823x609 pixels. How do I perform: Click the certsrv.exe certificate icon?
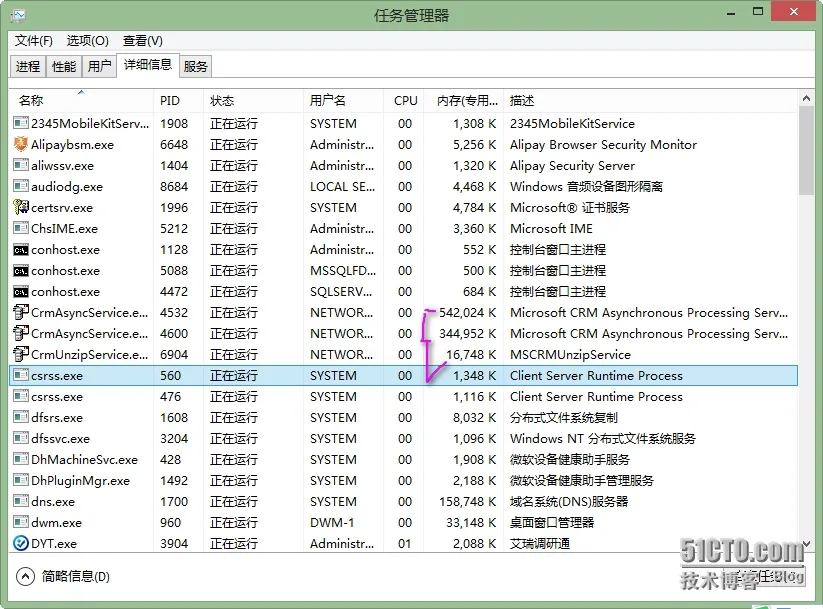tap(21, 207)
